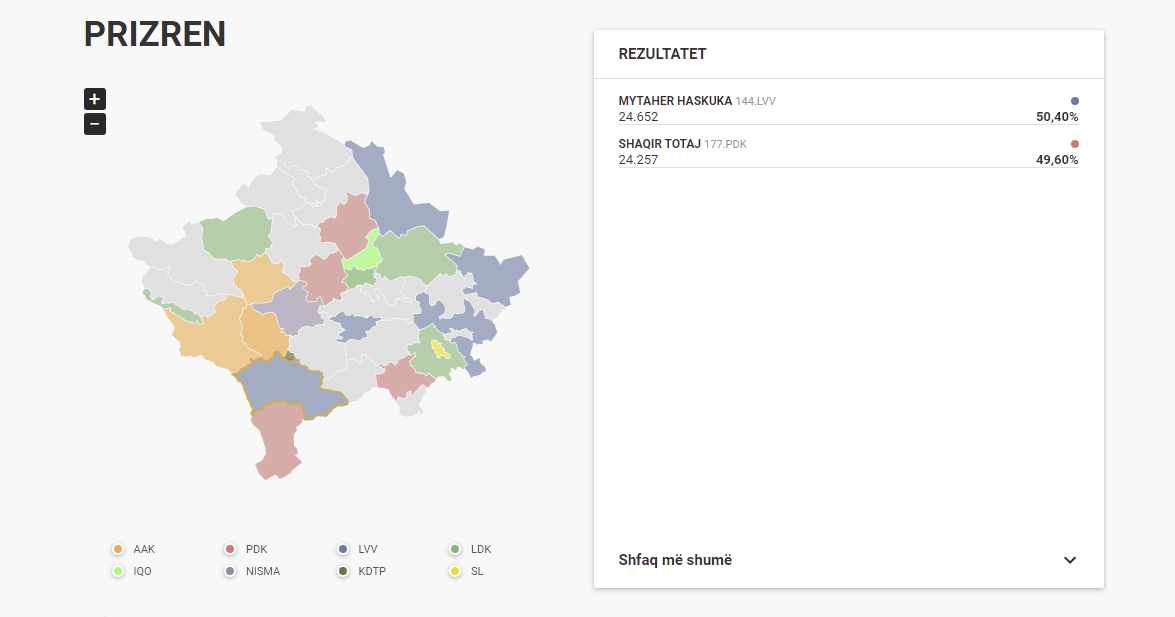Click 'Shfaq më shumë' to show more
1175x617 pixels.
pos(676,560)
